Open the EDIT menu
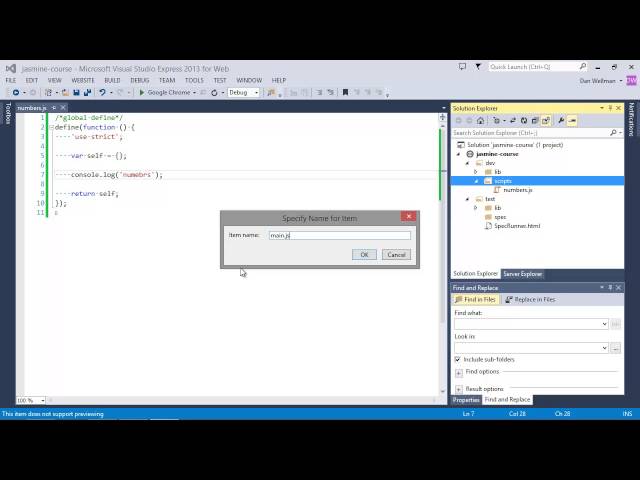This screenshot has height=480, width=640. point(31,80)
